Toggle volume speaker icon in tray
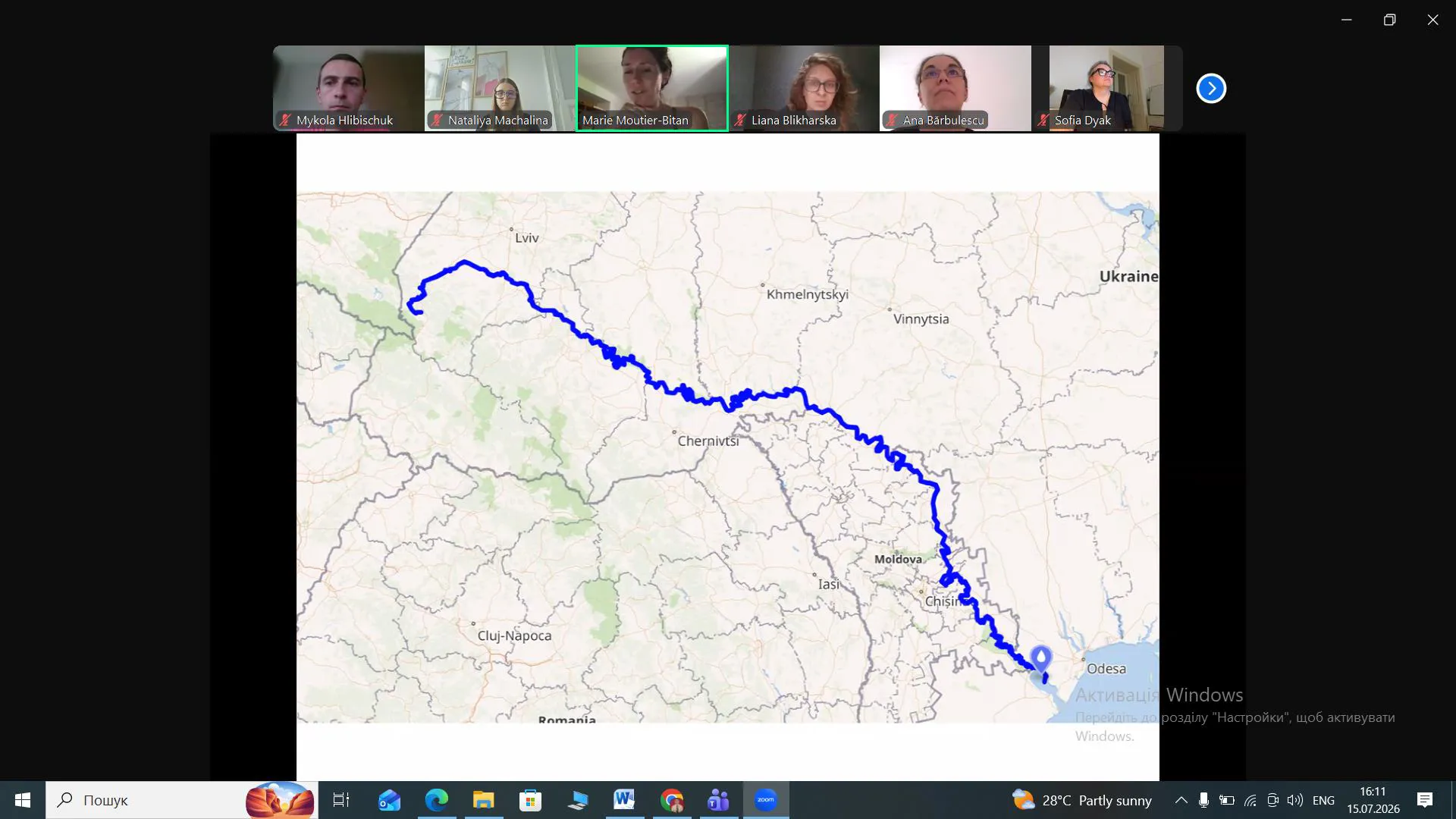The width and height of the screenshot is (1456, 819). [x=1295, y=800]
